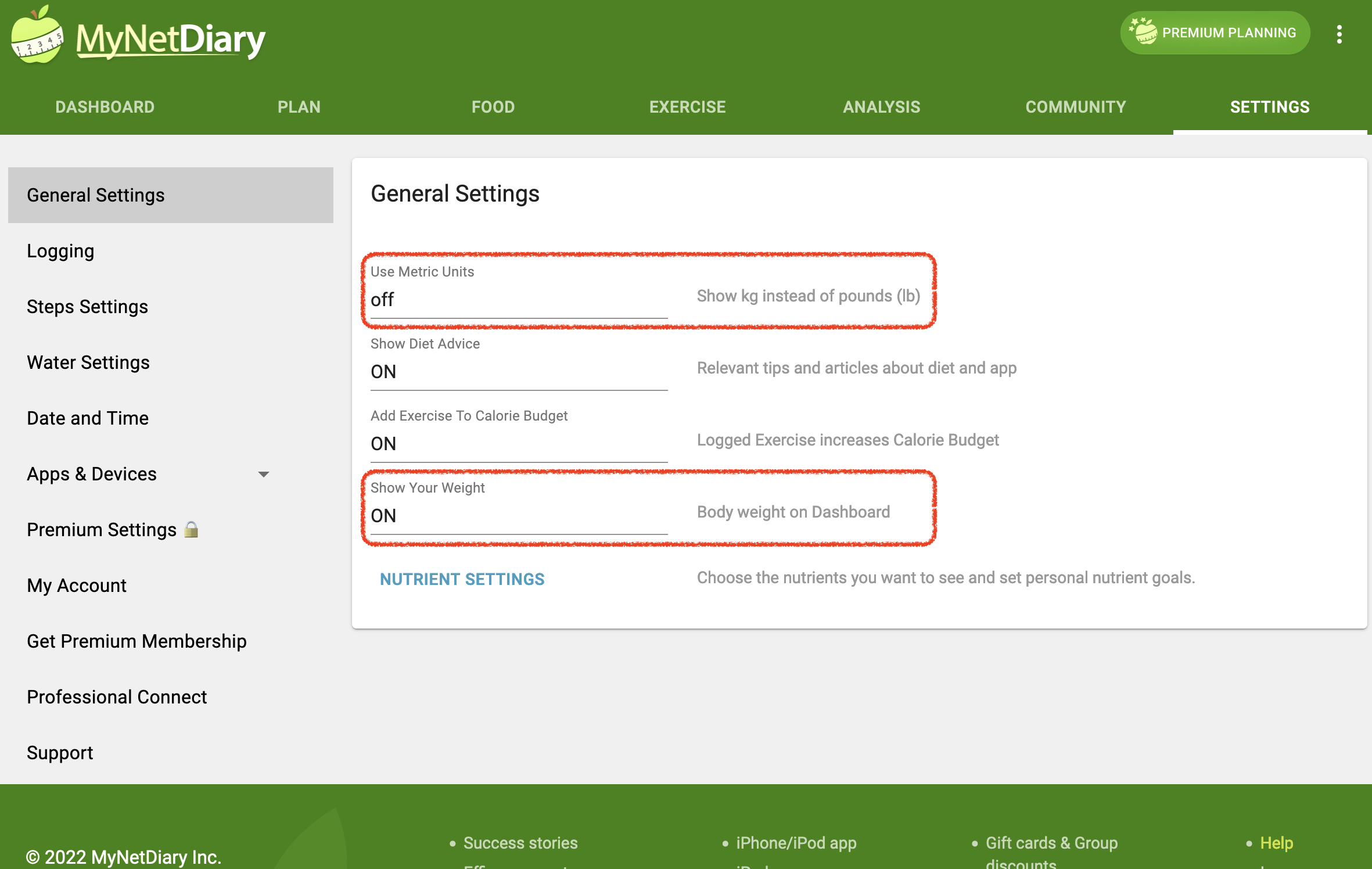
Task: Open Professional Connect in sidebar
Action: click(x=171, y=697)
